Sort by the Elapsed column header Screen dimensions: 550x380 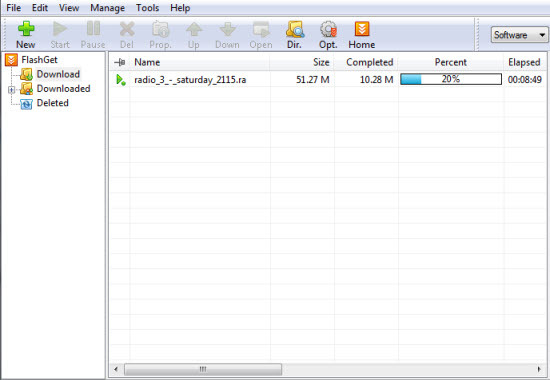[524, 62]
